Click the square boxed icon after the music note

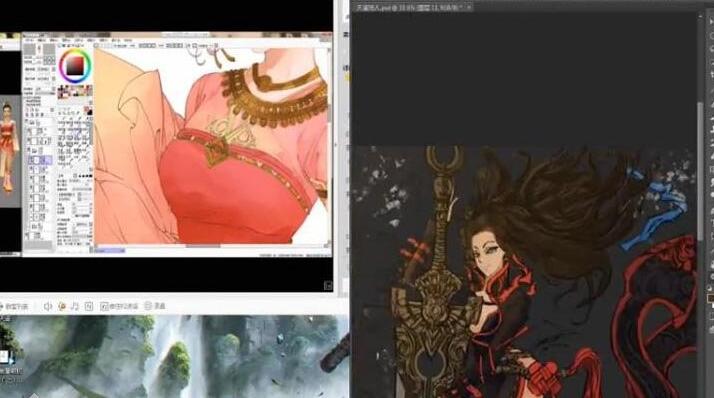coord(89,306)
